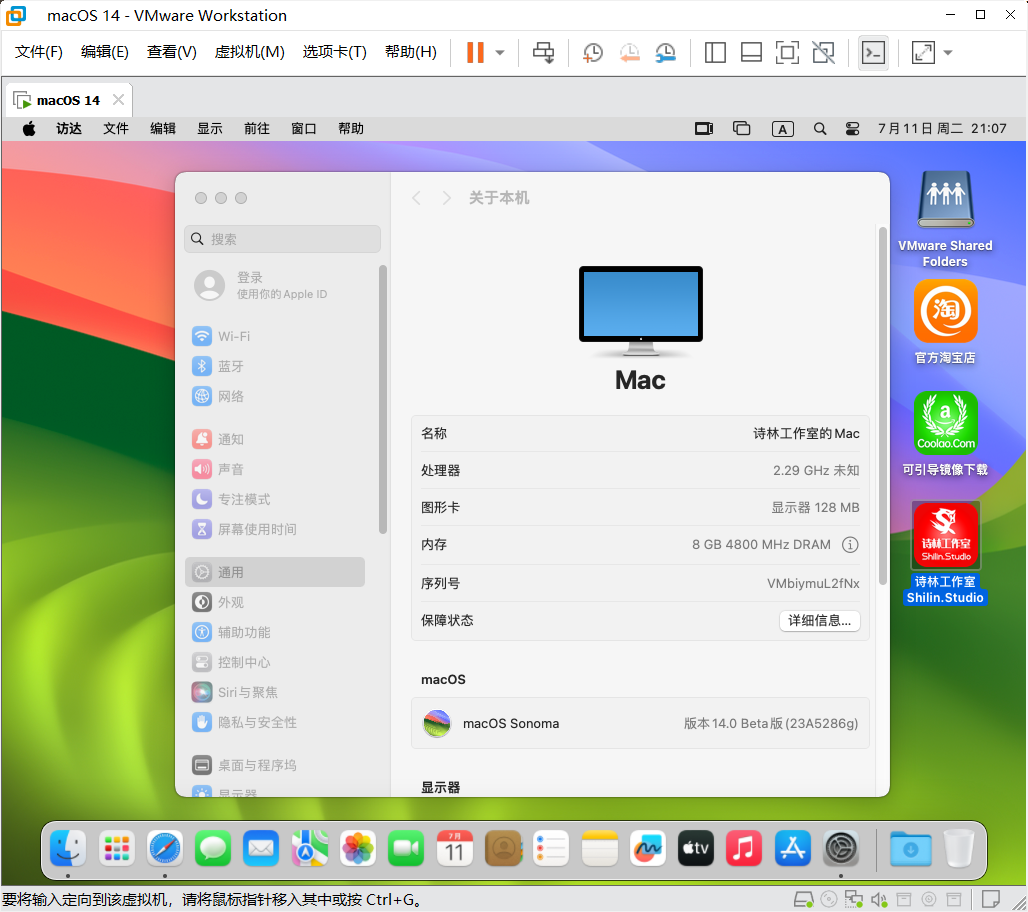
Task: Open the macOS 前往 menu
Action: 257,129
